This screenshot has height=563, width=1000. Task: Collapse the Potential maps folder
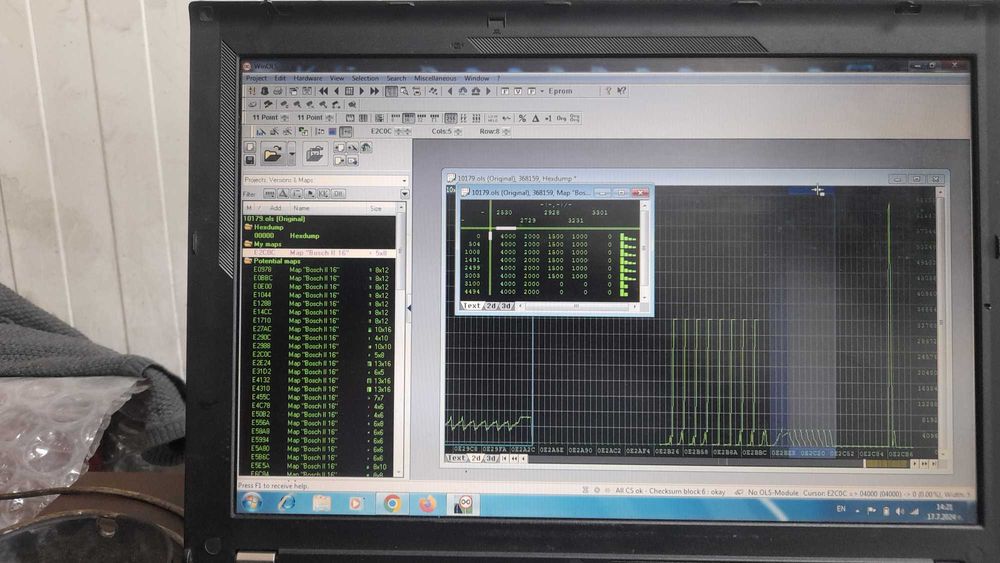coord(248,261)
